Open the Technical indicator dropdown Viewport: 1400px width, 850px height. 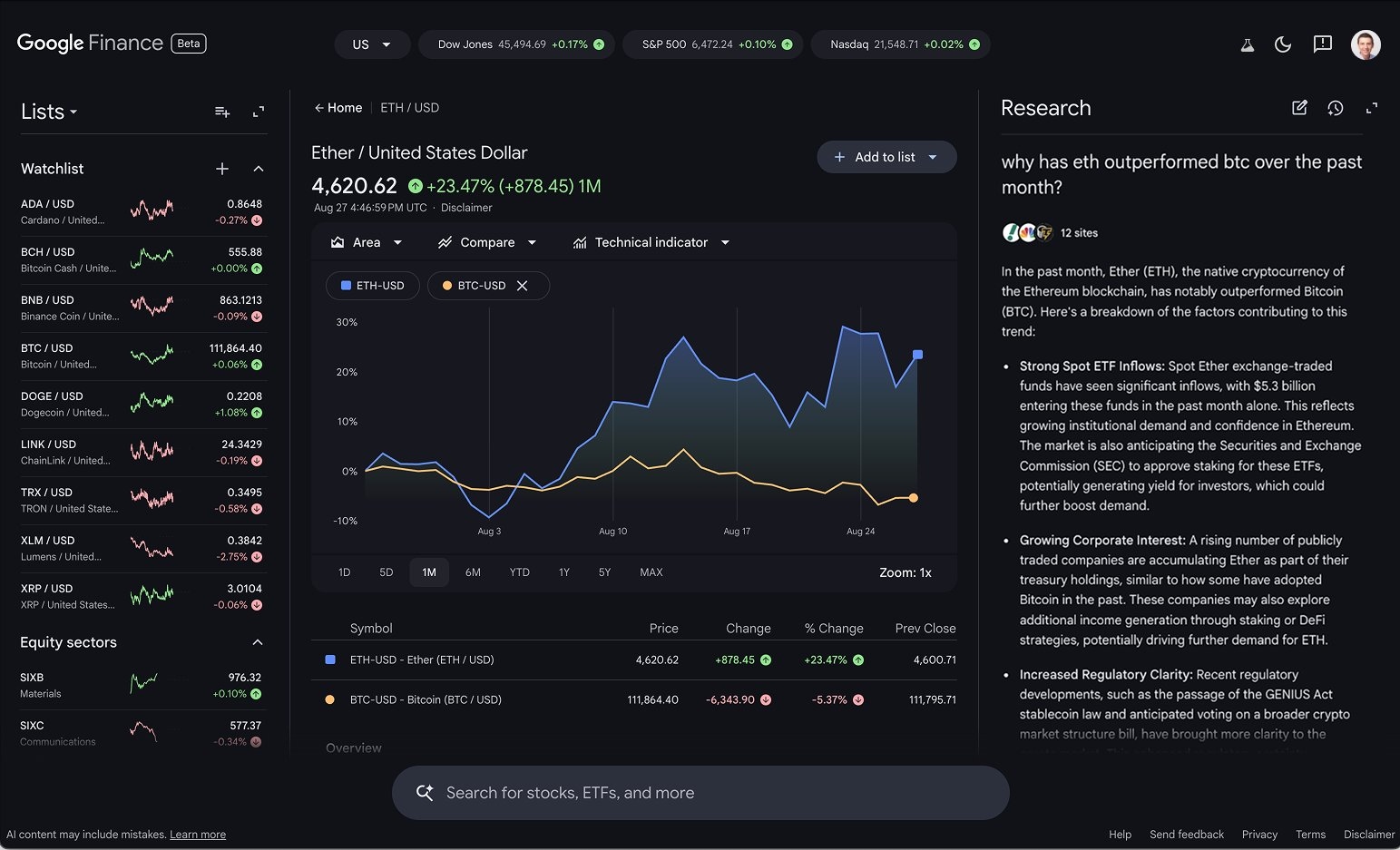click(651, 242)
